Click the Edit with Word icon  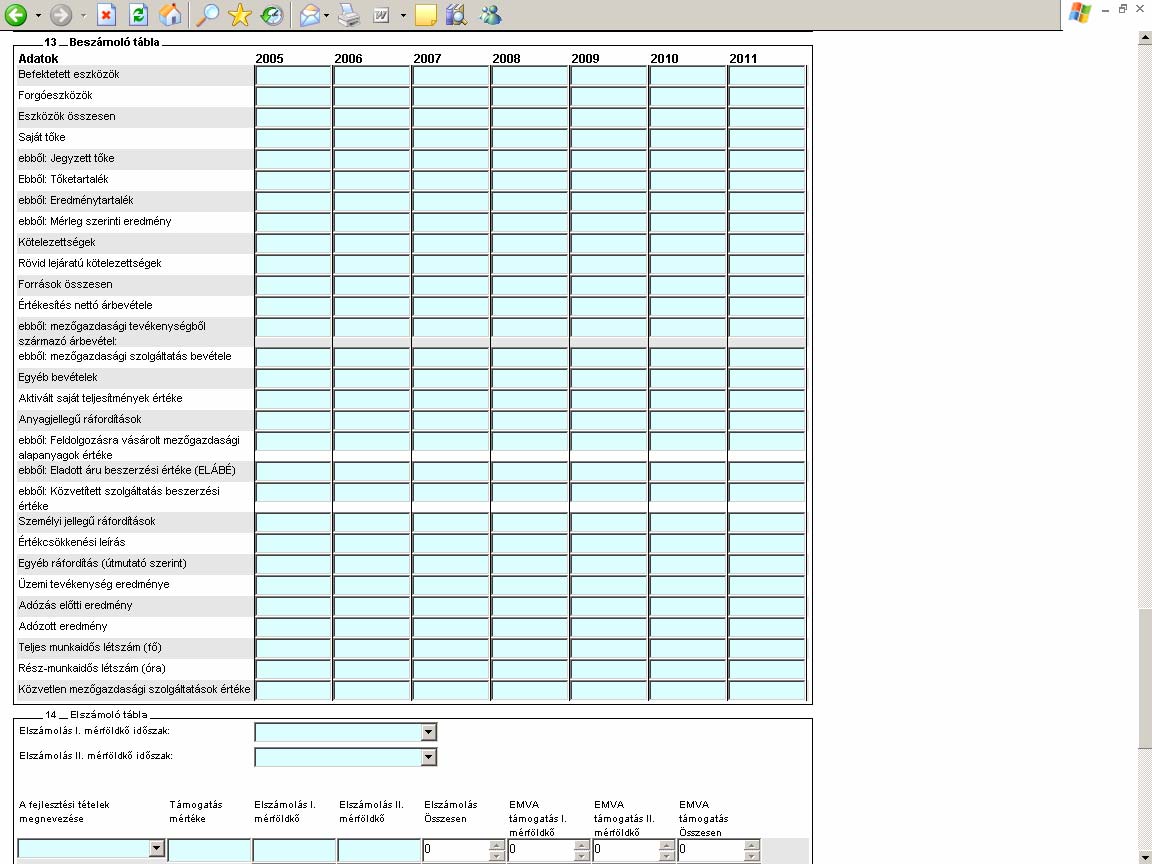point(381,15)
